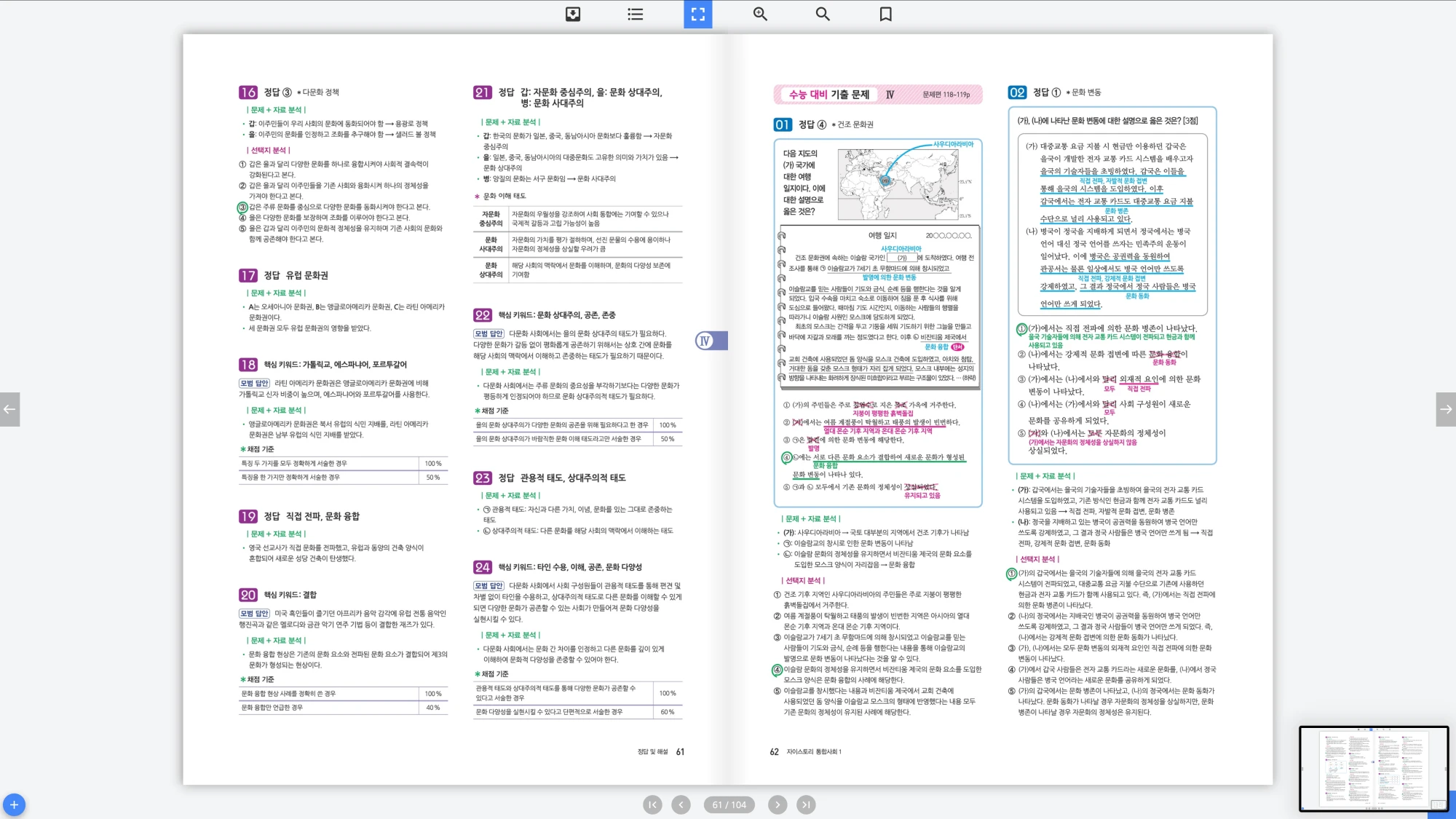
Task: Bookmark the current page
Action: tap(885, 14)
